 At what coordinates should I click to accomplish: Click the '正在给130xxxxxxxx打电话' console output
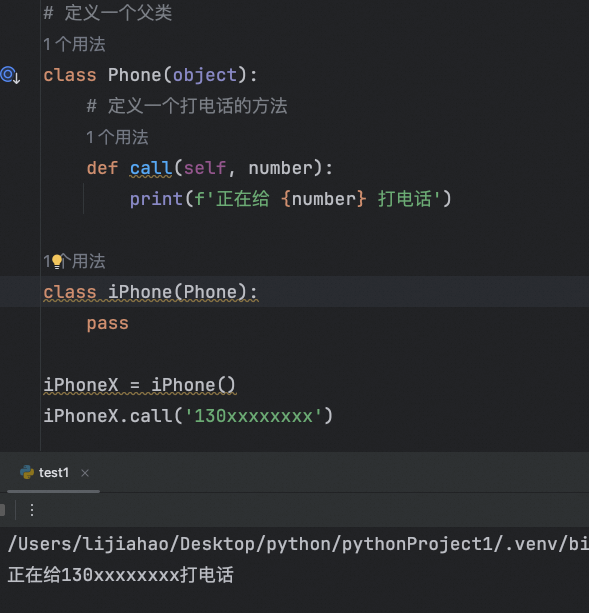(x=120, y=575)
